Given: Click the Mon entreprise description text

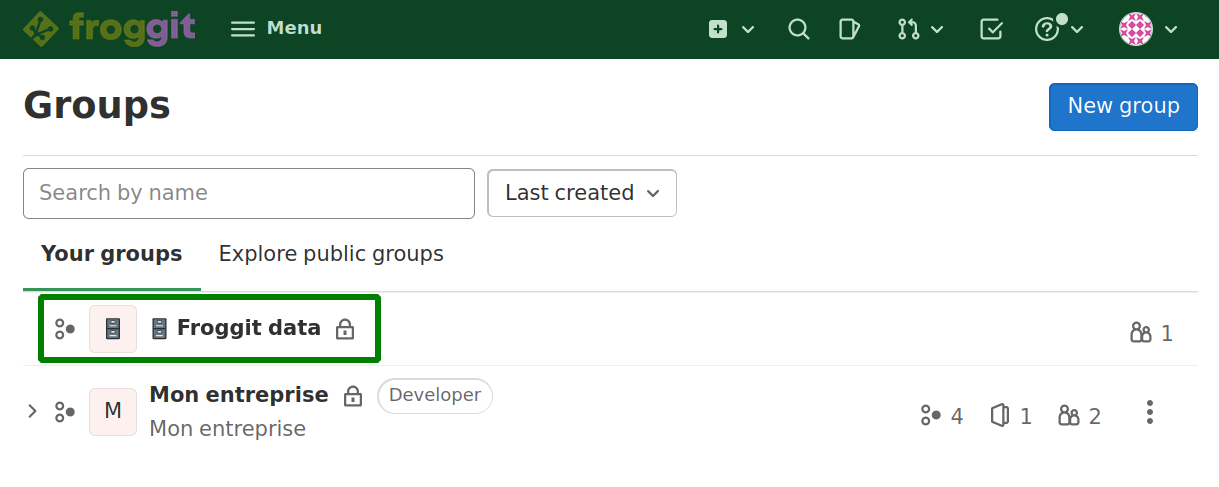Looking at the screenshot, I should tap(228, 429).
